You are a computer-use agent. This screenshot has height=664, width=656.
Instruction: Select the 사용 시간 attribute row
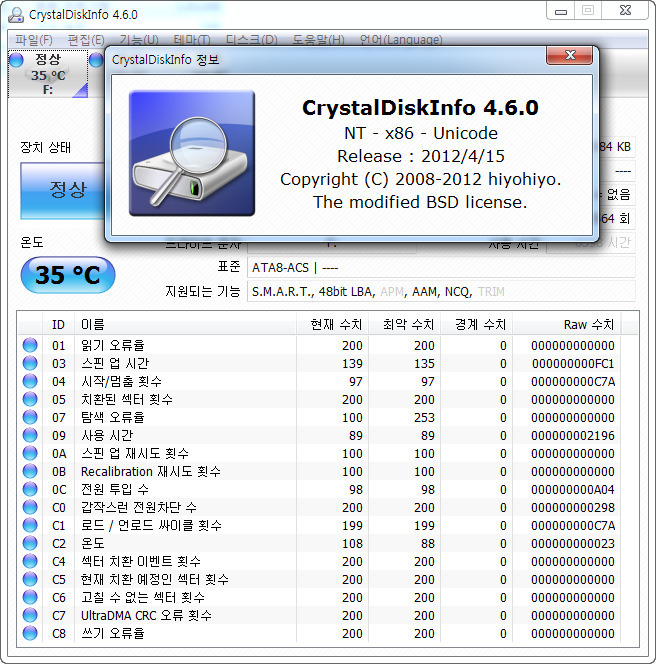tap(320, 435)
